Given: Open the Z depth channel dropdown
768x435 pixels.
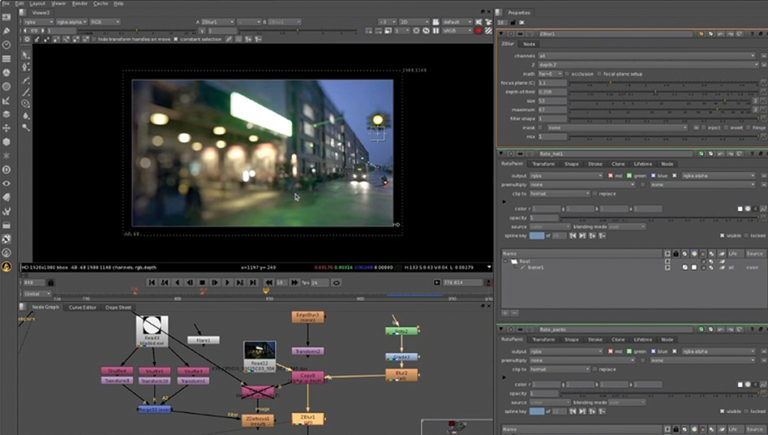Looking at the screenshot, I should click(x=648, y=65).
